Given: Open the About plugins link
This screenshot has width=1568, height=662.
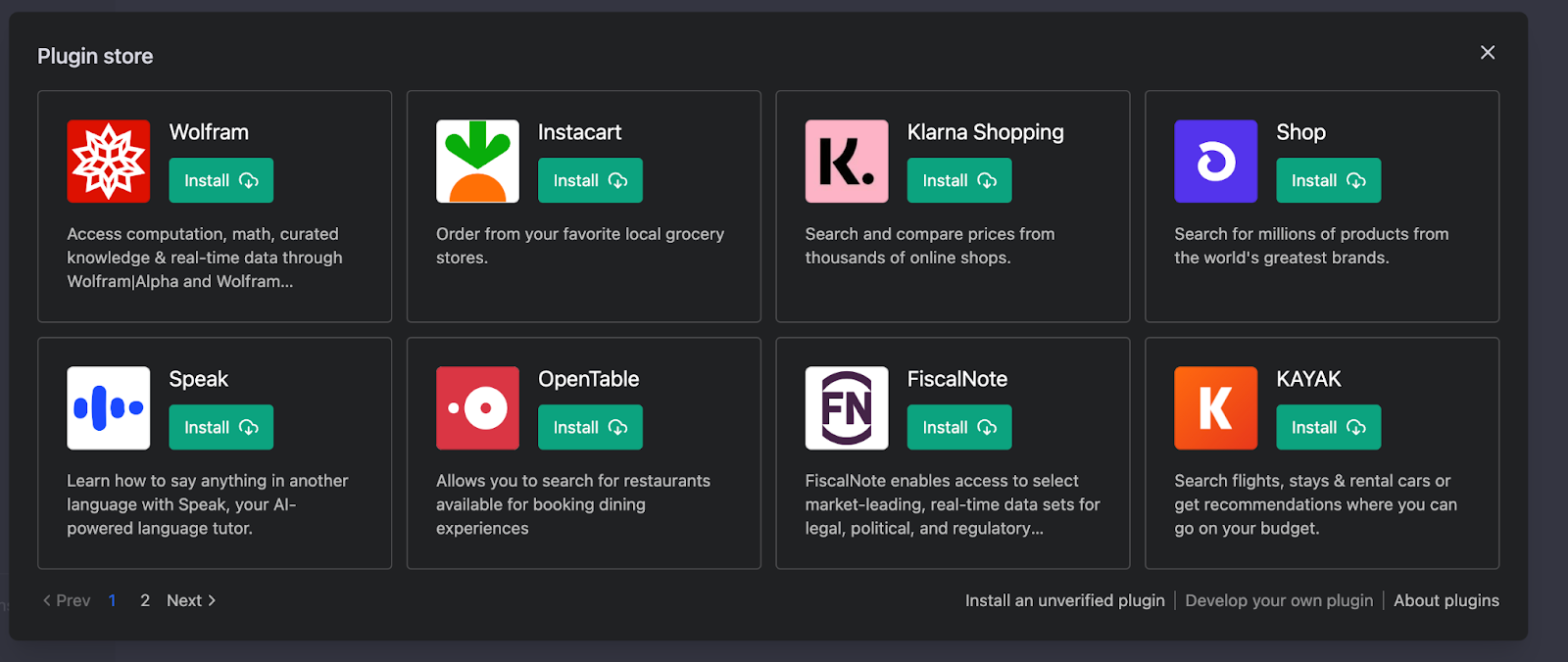Looking at the screenshot, I should pyautogui.click(x=1446, y=600).
